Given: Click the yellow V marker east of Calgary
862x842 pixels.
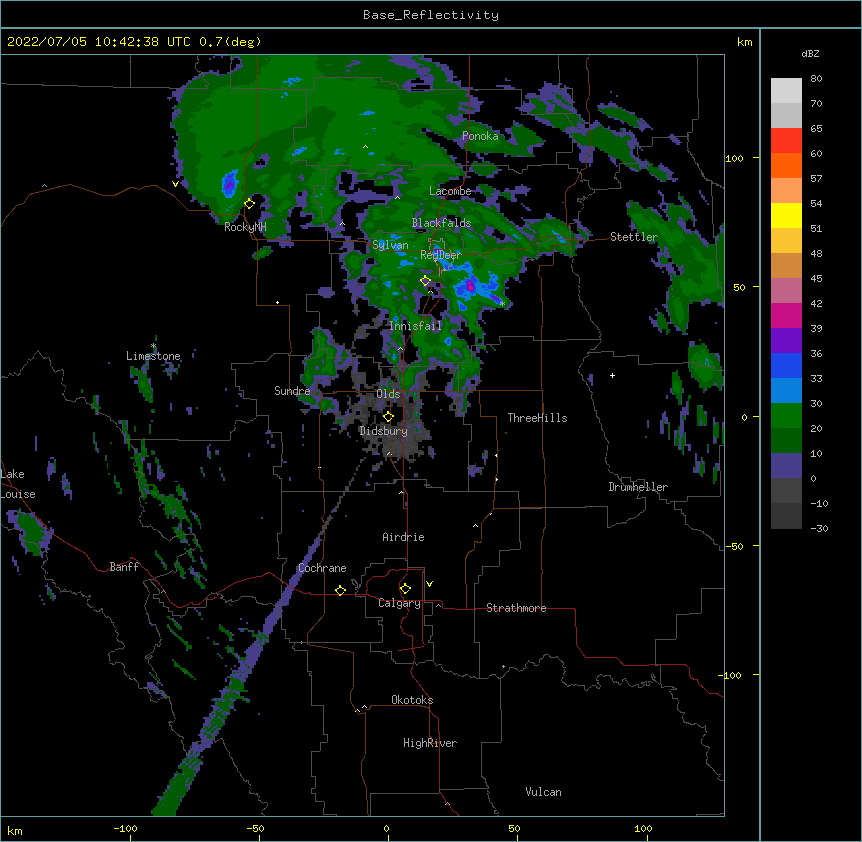Looking at the screenshot, I should [x=429, y=584].
